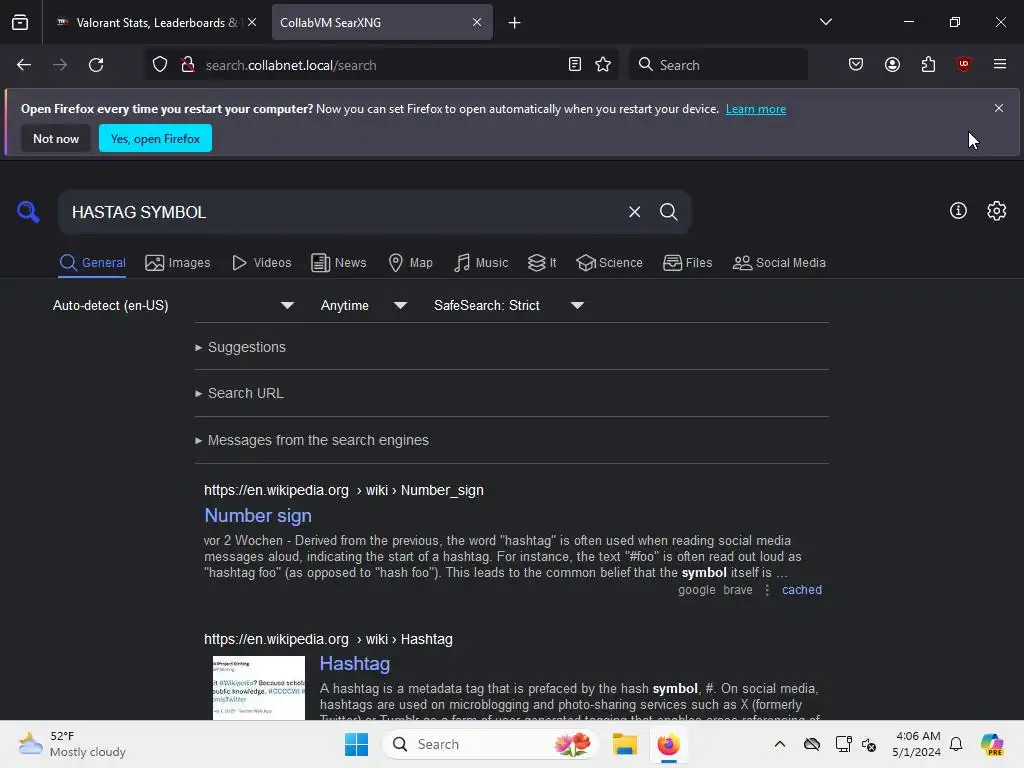The image size is (1024, 768).
Task: Reload the current page
Action: click(x=96, y=65)
